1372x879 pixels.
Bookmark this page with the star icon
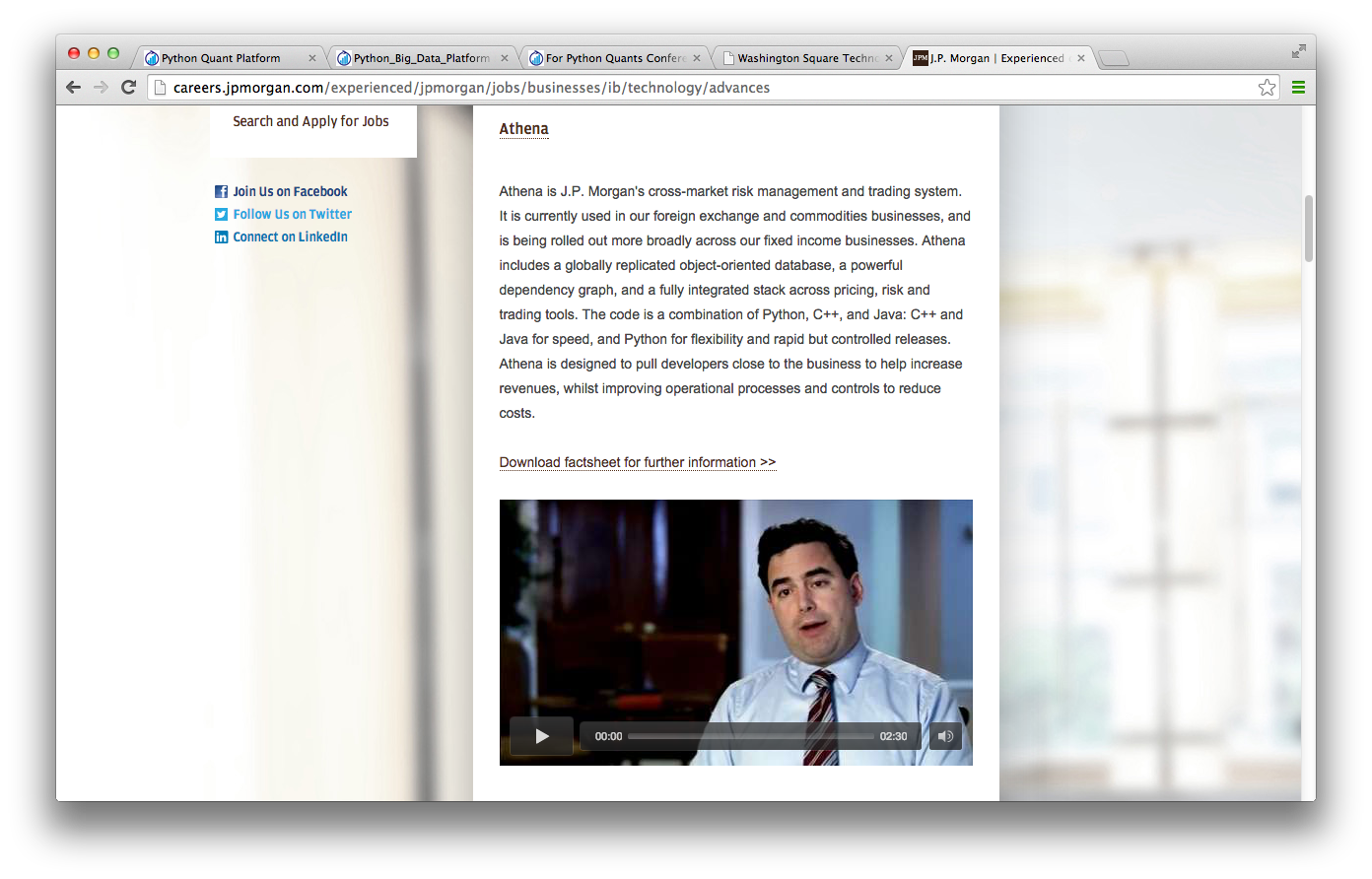1267,88
